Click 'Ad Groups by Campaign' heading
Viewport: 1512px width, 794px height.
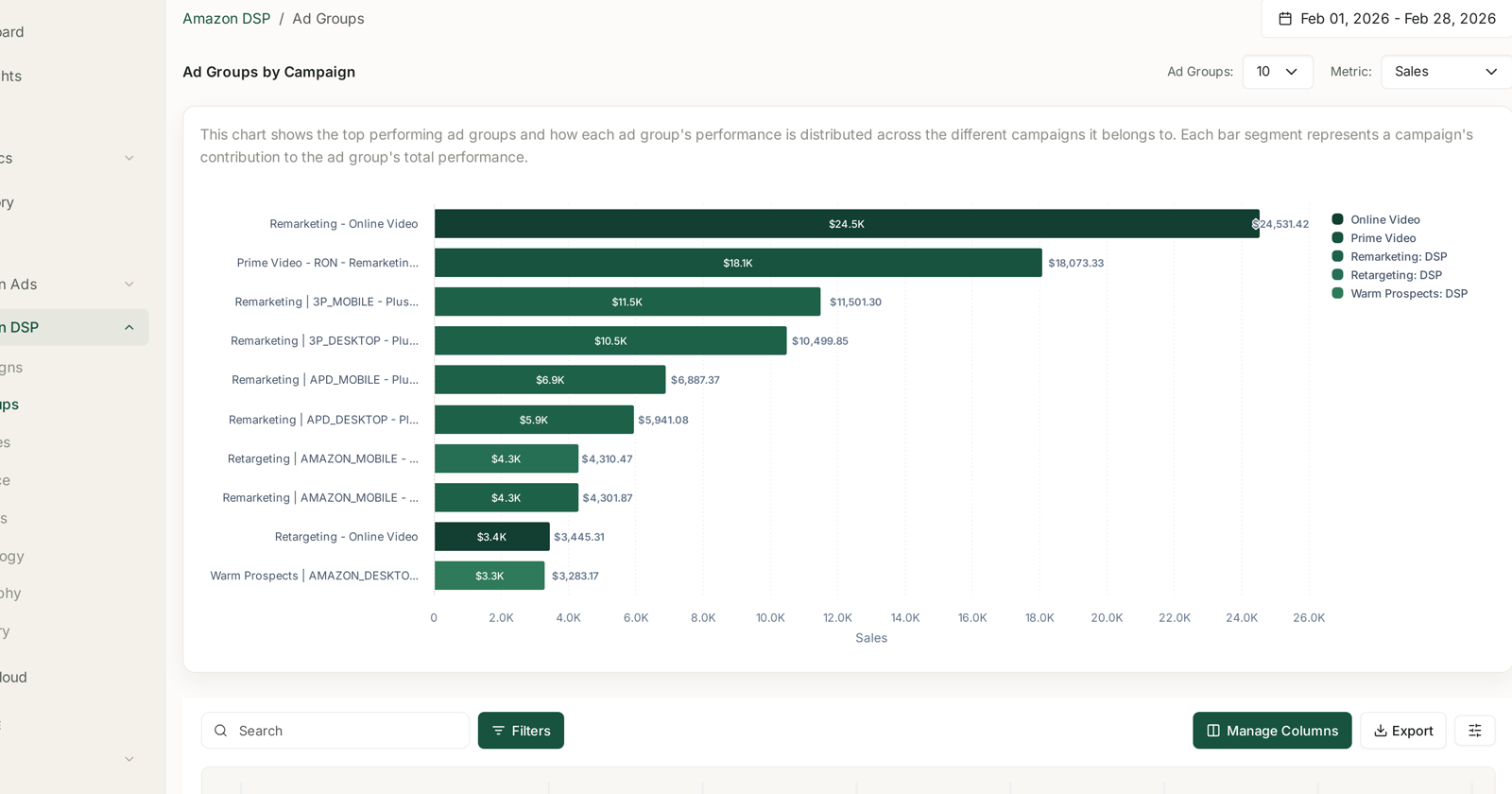(x=269, y=72)
